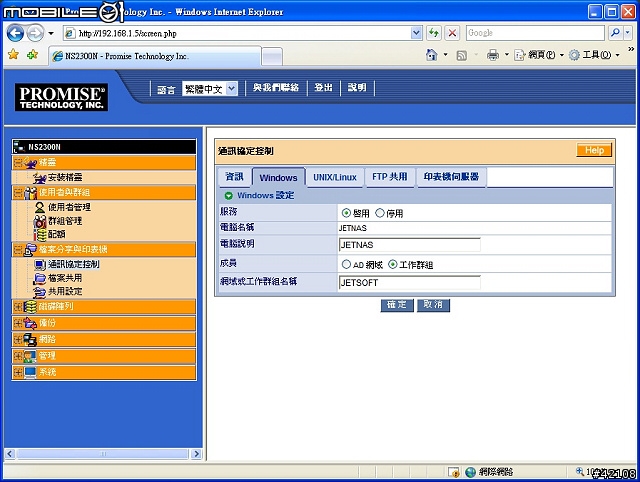The image size is (640, 482).
Task: Open a new blank browser tab
Action: click(x=271, y=57)
